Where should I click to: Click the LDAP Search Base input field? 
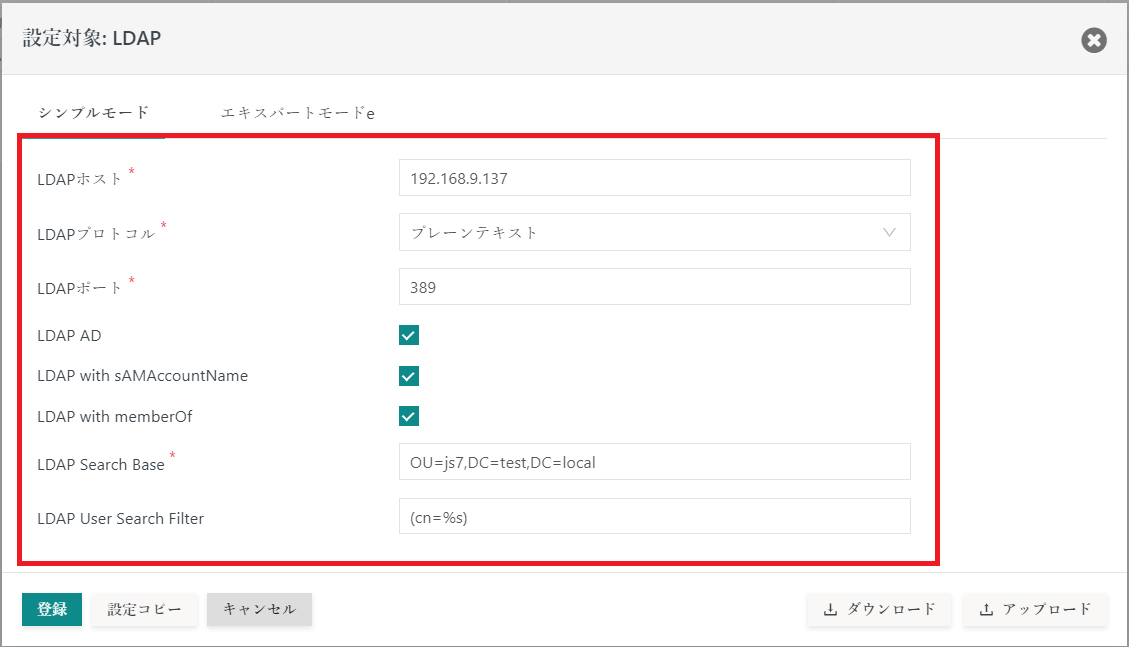tap(655, 462)
